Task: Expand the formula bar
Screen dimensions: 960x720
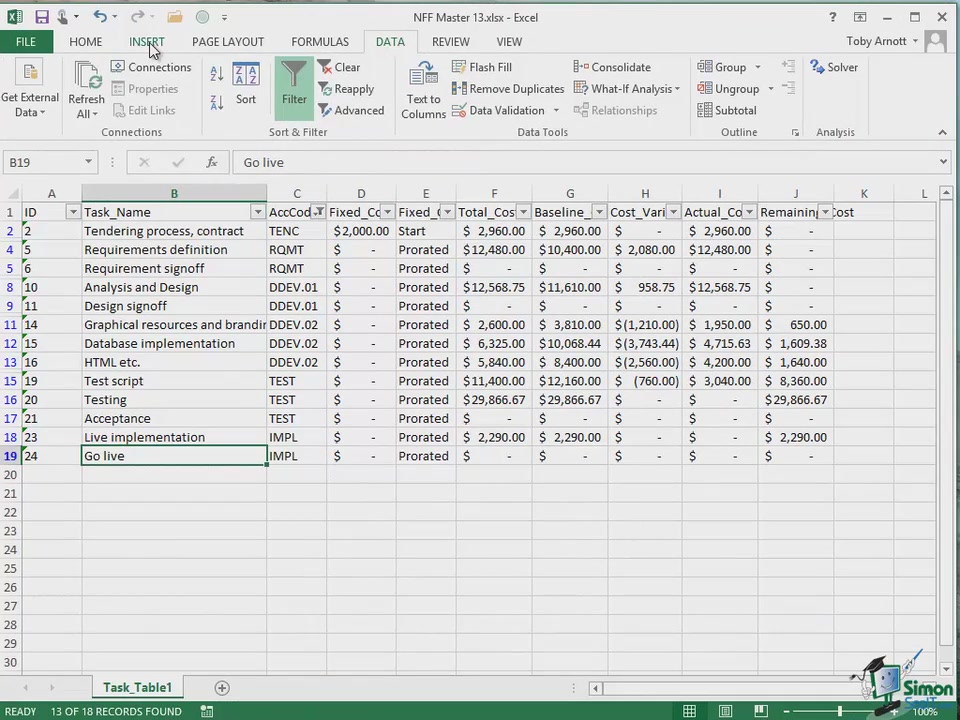Action: pos(943,162)
